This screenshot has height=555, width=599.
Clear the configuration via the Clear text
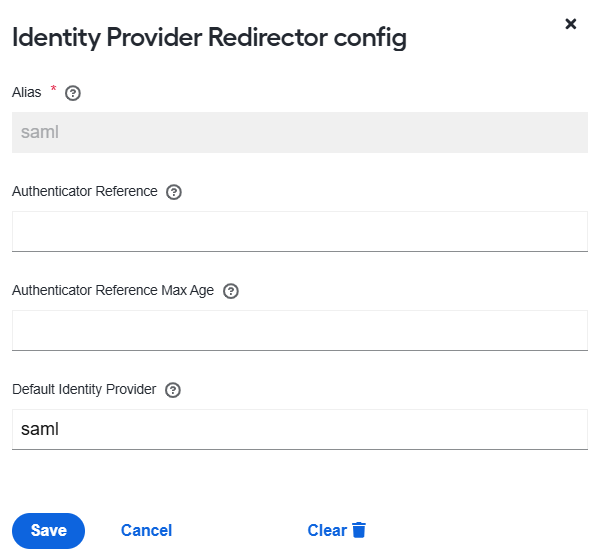coord(327,531)
